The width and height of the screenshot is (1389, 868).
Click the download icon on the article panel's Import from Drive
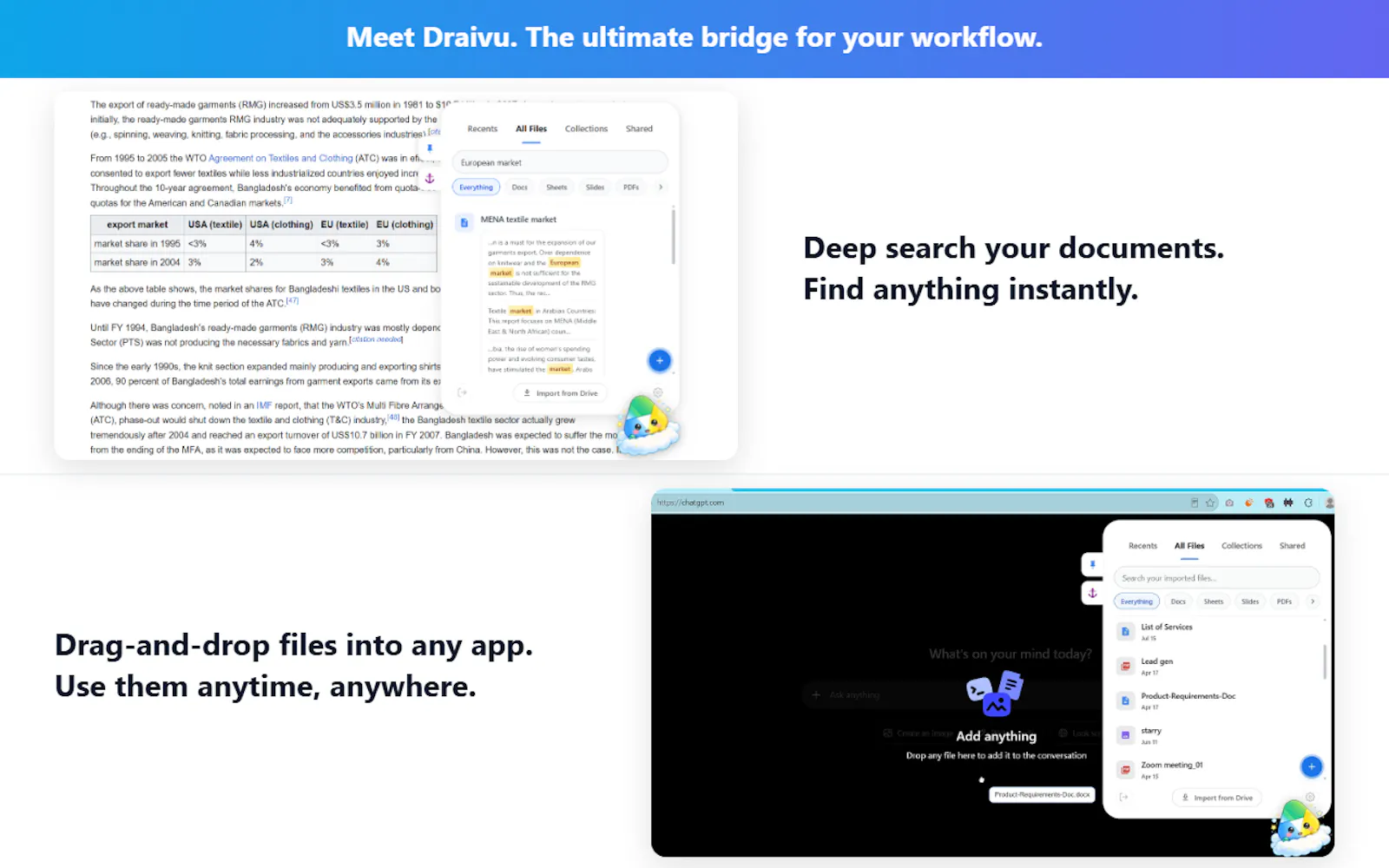pos(527,392)
